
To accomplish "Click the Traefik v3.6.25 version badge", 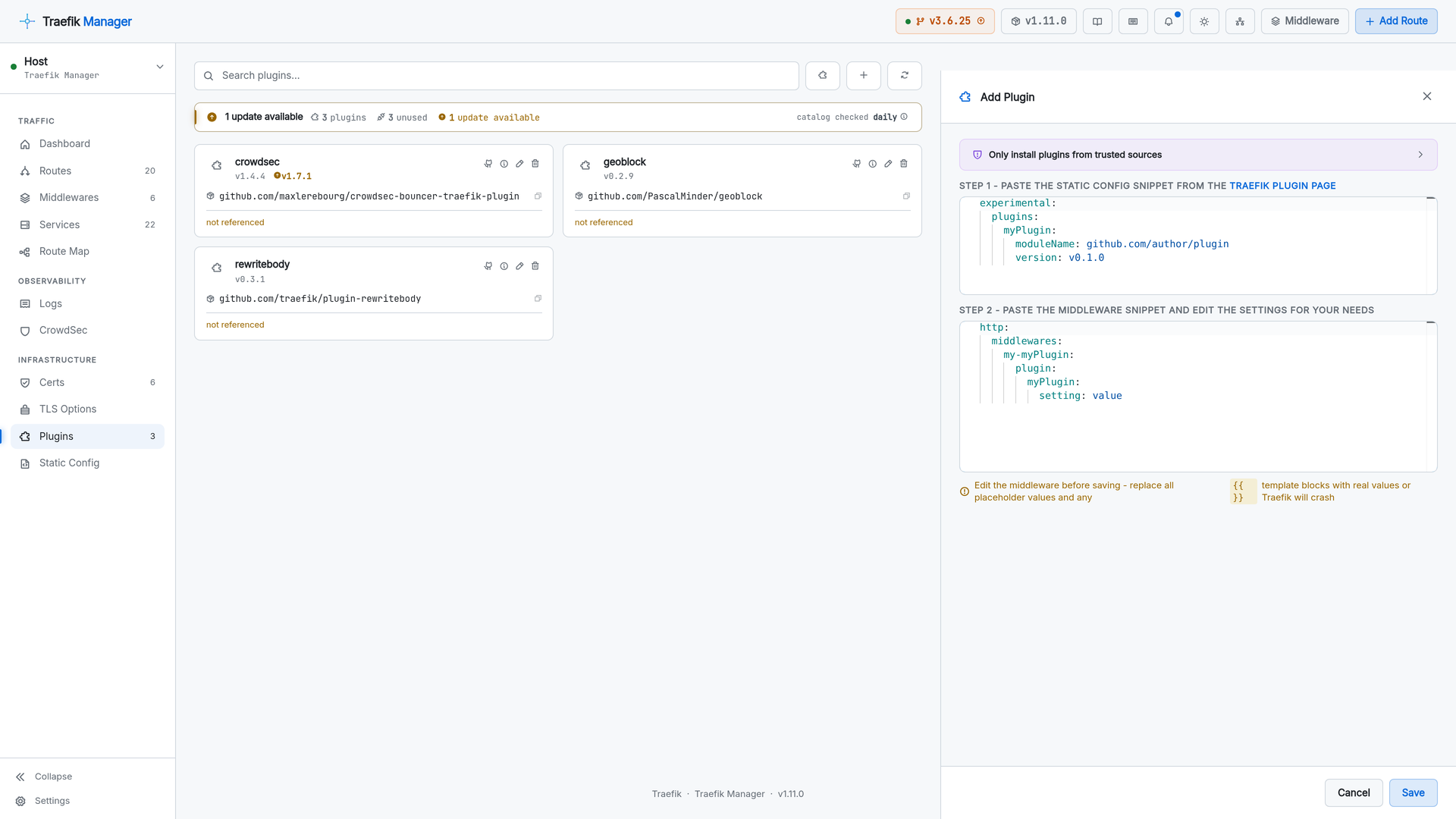I will point(945,21).
